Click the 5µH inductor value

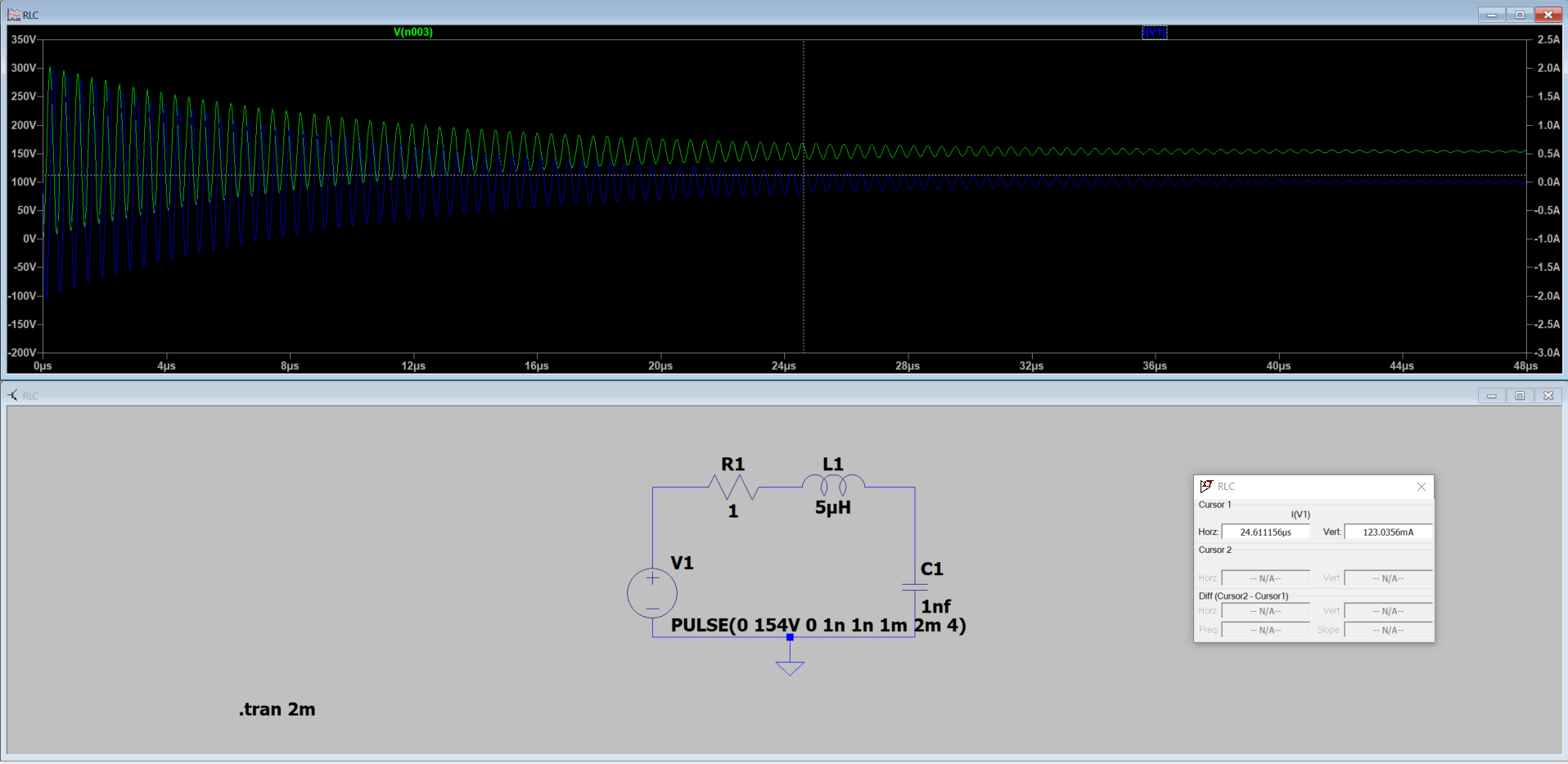833,507
